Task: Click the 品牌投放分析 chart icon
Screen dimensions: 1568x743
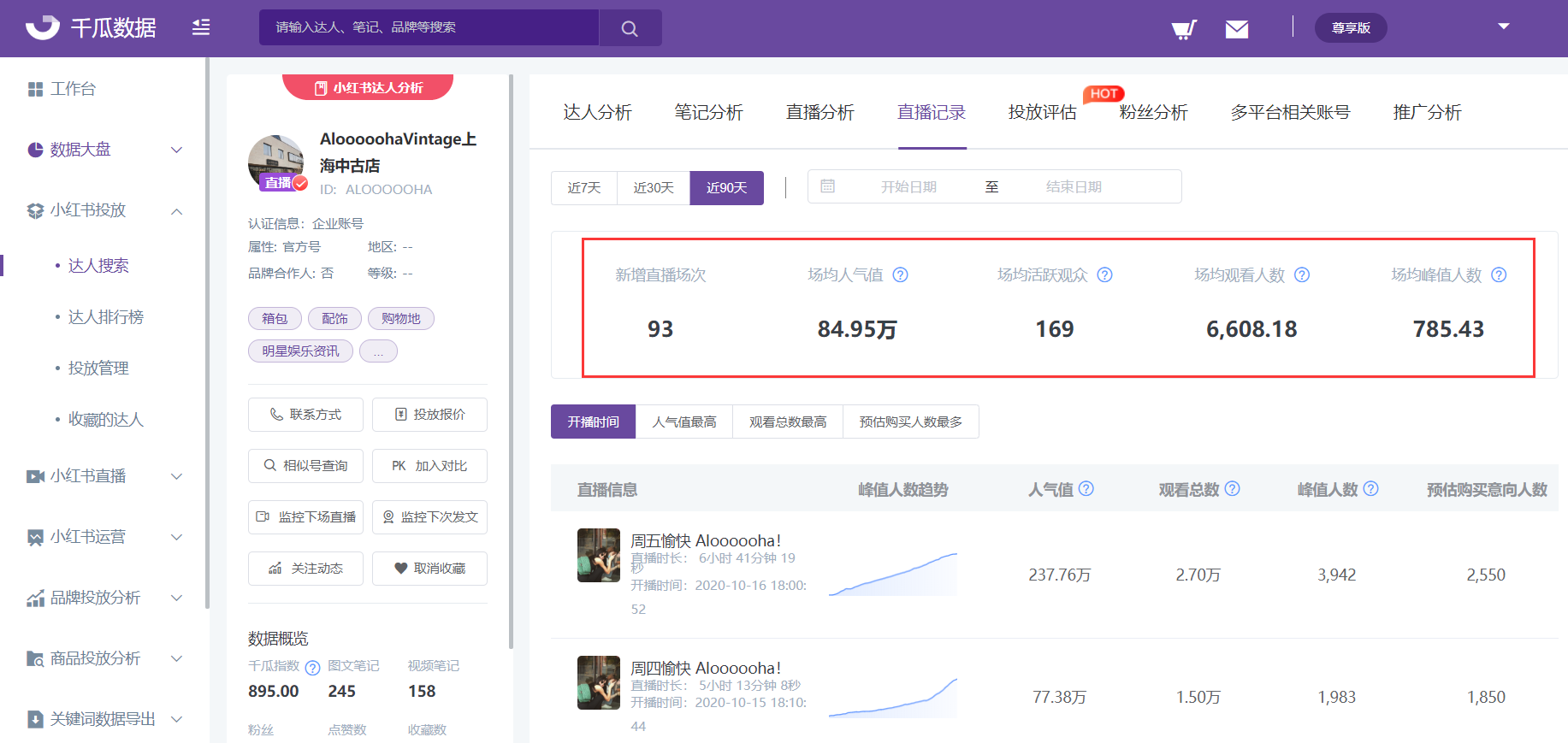Action: [35, 598]
